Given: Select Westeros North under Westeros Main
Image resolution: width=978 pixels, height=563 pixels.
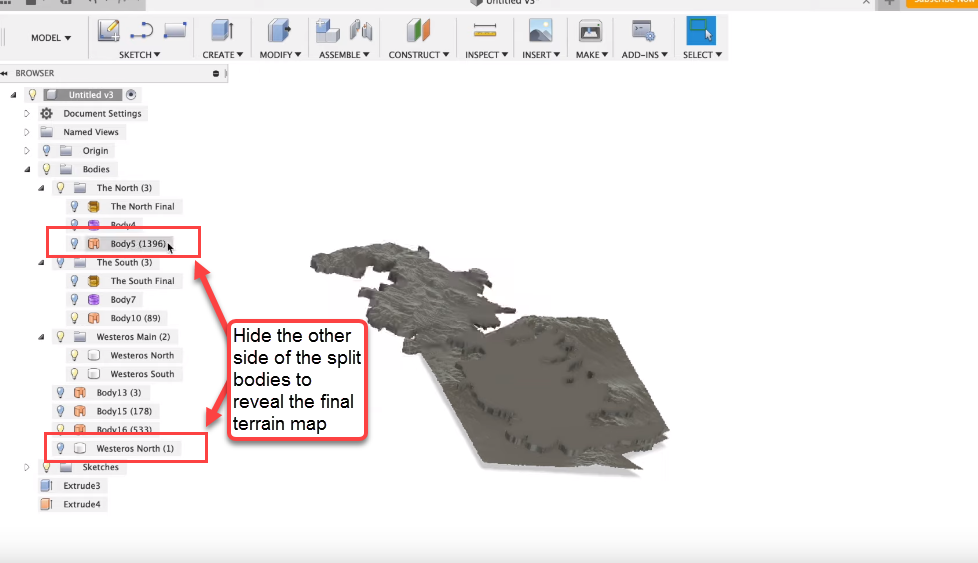Looking at the screenshot, I should [142, 355].
